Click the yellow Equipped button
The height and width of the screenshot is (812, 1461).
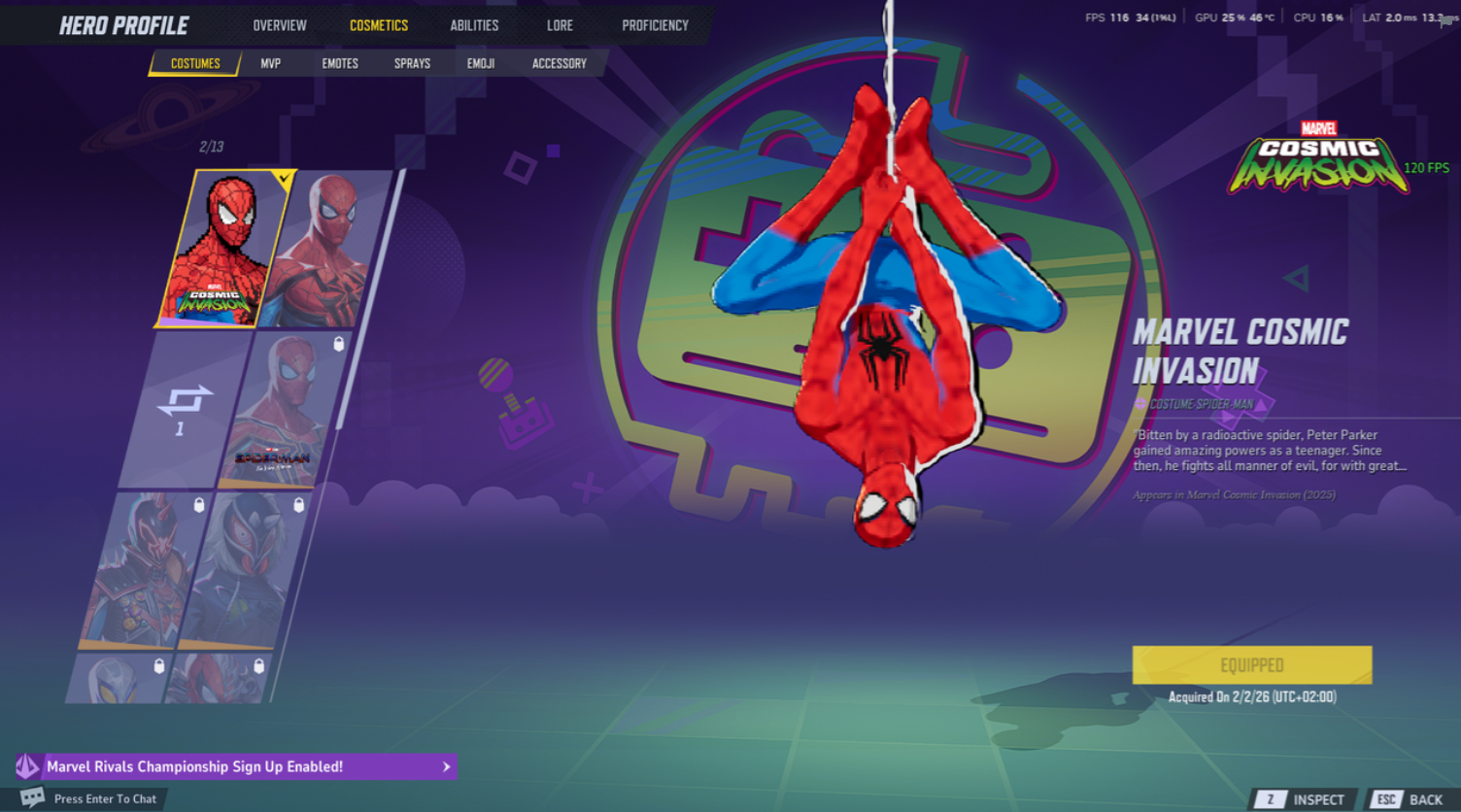coord(1251,665)
